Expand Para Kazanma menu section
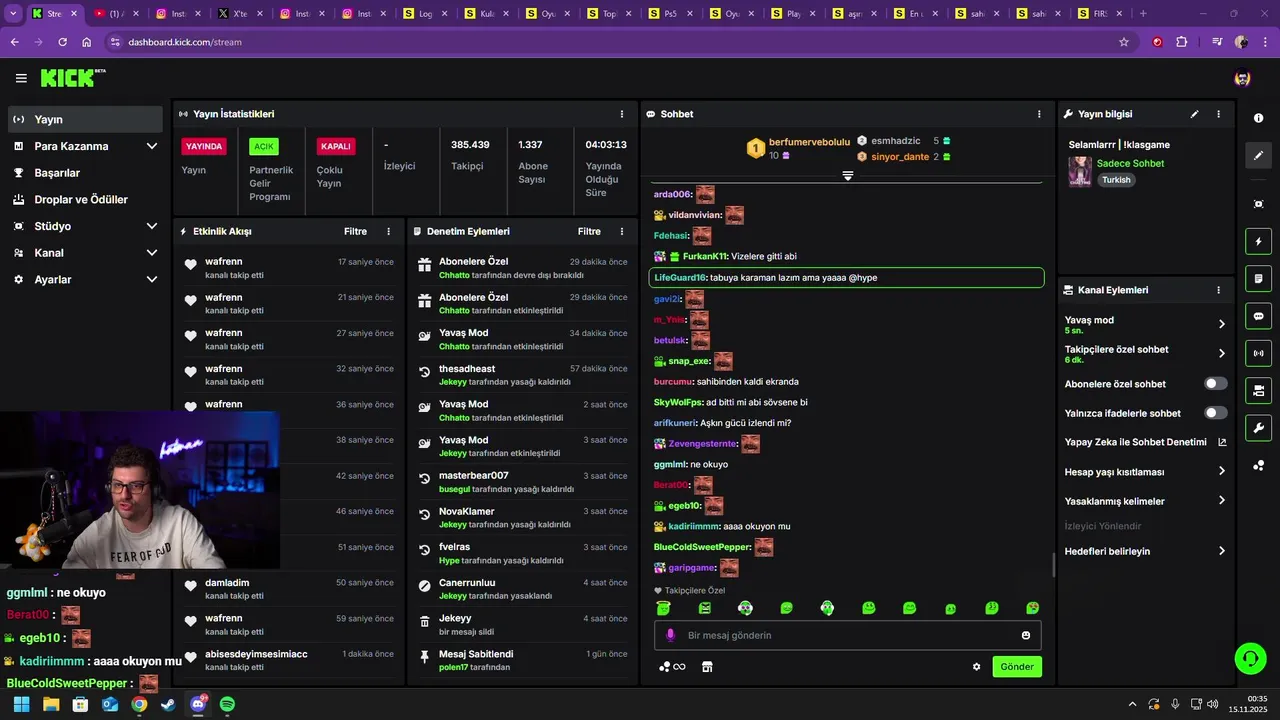This screenshot has width=1280, height=720. click(x=152, y=146)
